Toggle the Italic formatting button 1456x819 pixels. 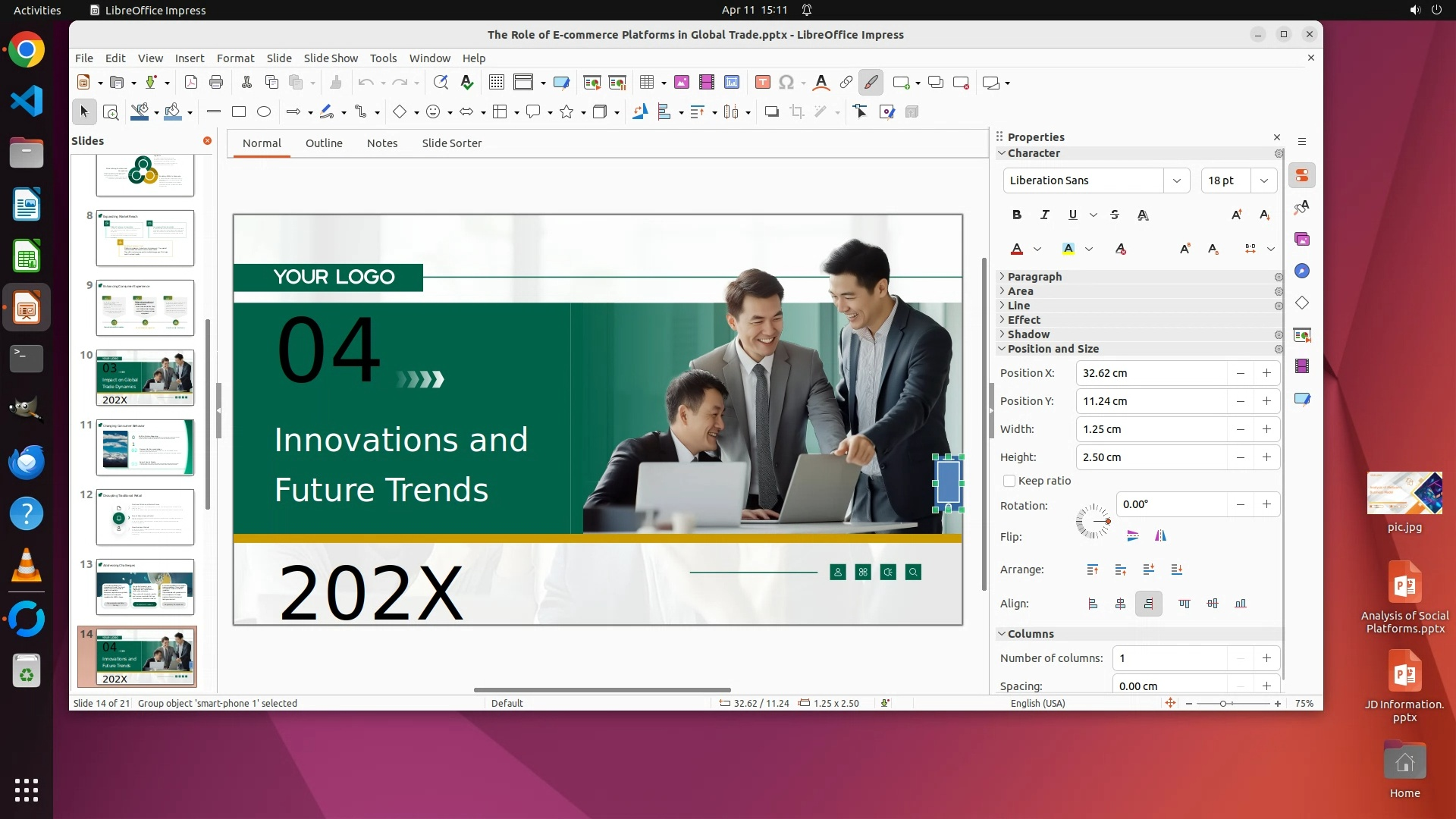[x=1045, y=215]
